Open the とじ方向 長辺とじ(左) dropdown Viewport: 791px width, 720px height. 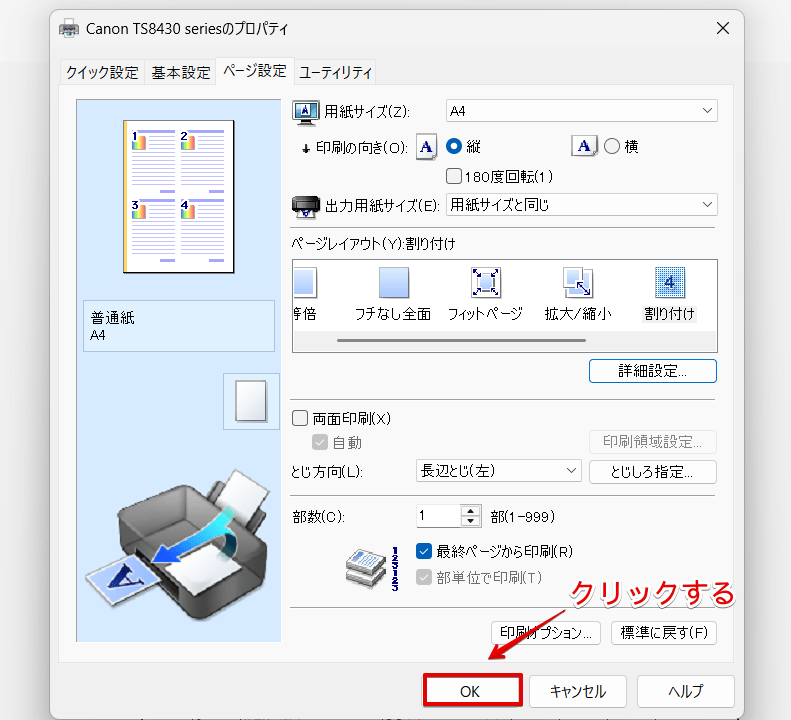[x=498, y=471]
